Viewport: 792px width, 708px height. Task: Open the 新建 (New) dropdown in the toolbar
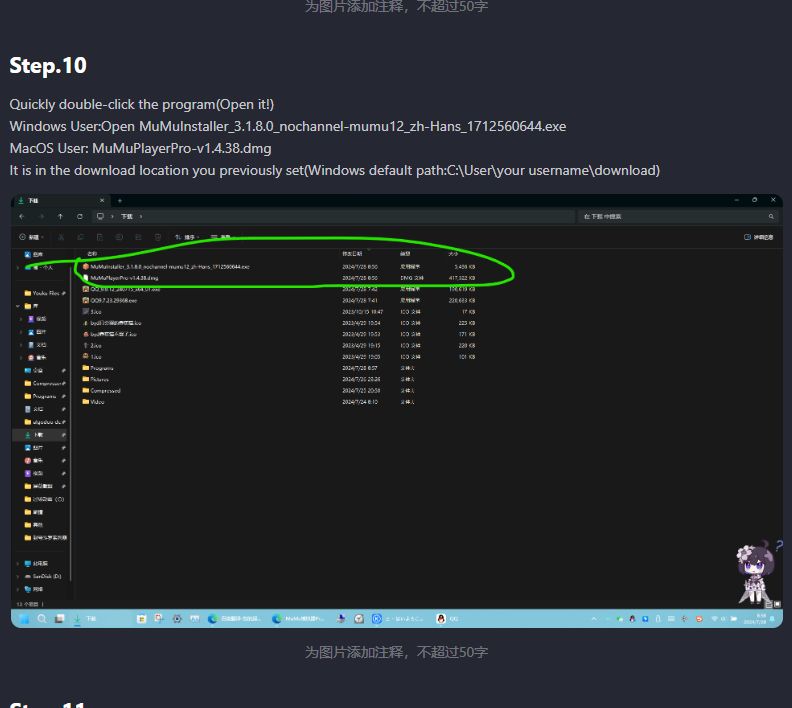coord(31,237)
